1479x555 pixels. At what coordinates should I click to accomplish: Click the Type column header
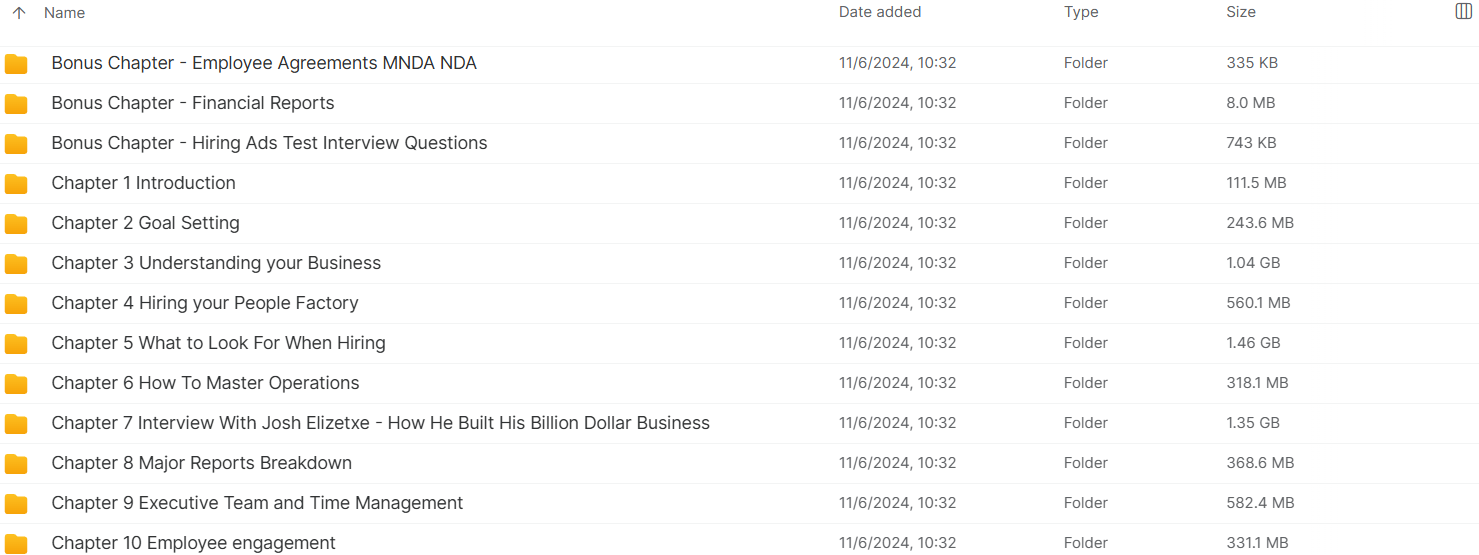[x=1081, y=12]
